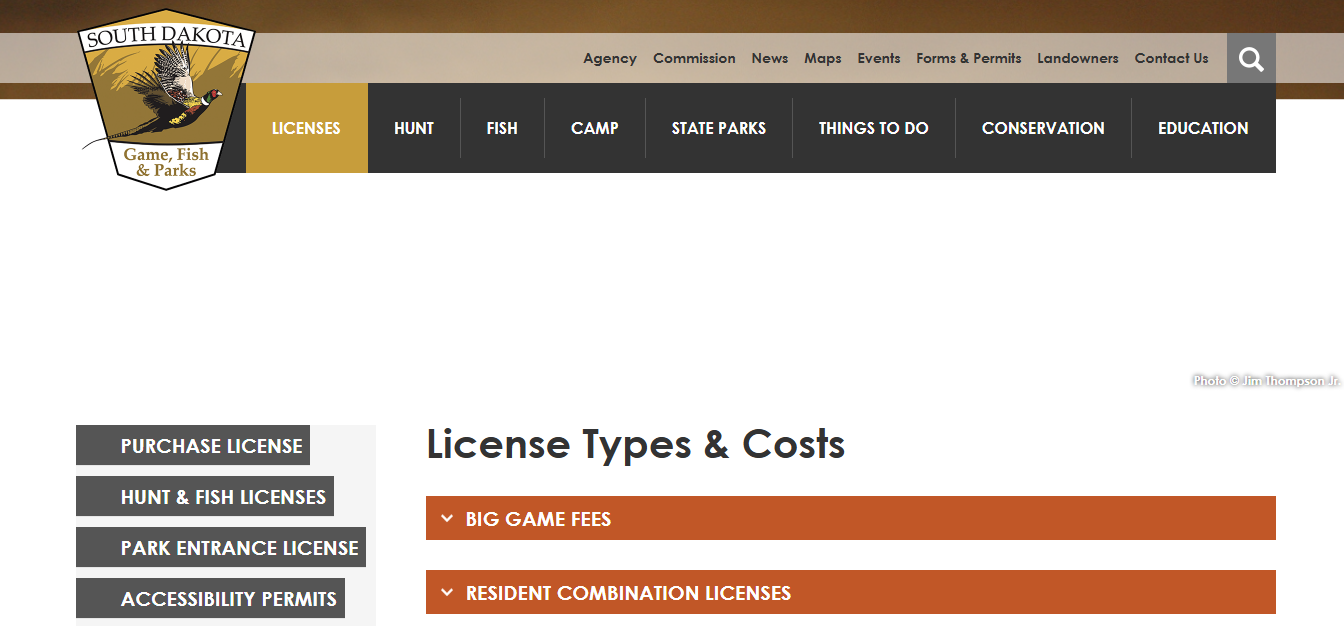Image resolution: width=1344 pixels, height=626 pixels.
Task: Open the Licenses main menu
Action: tap(306, 128)
